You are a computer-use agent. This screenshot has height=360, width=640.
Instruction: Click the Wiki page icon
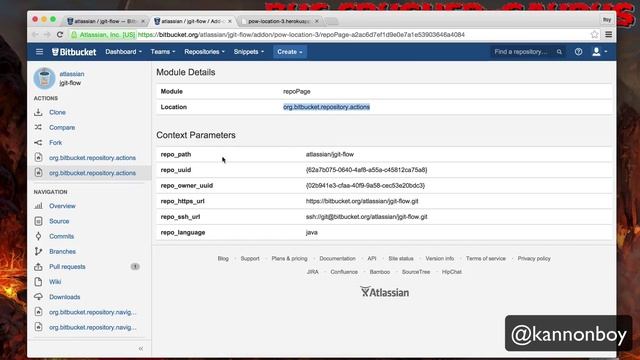[x=38, y=282]
